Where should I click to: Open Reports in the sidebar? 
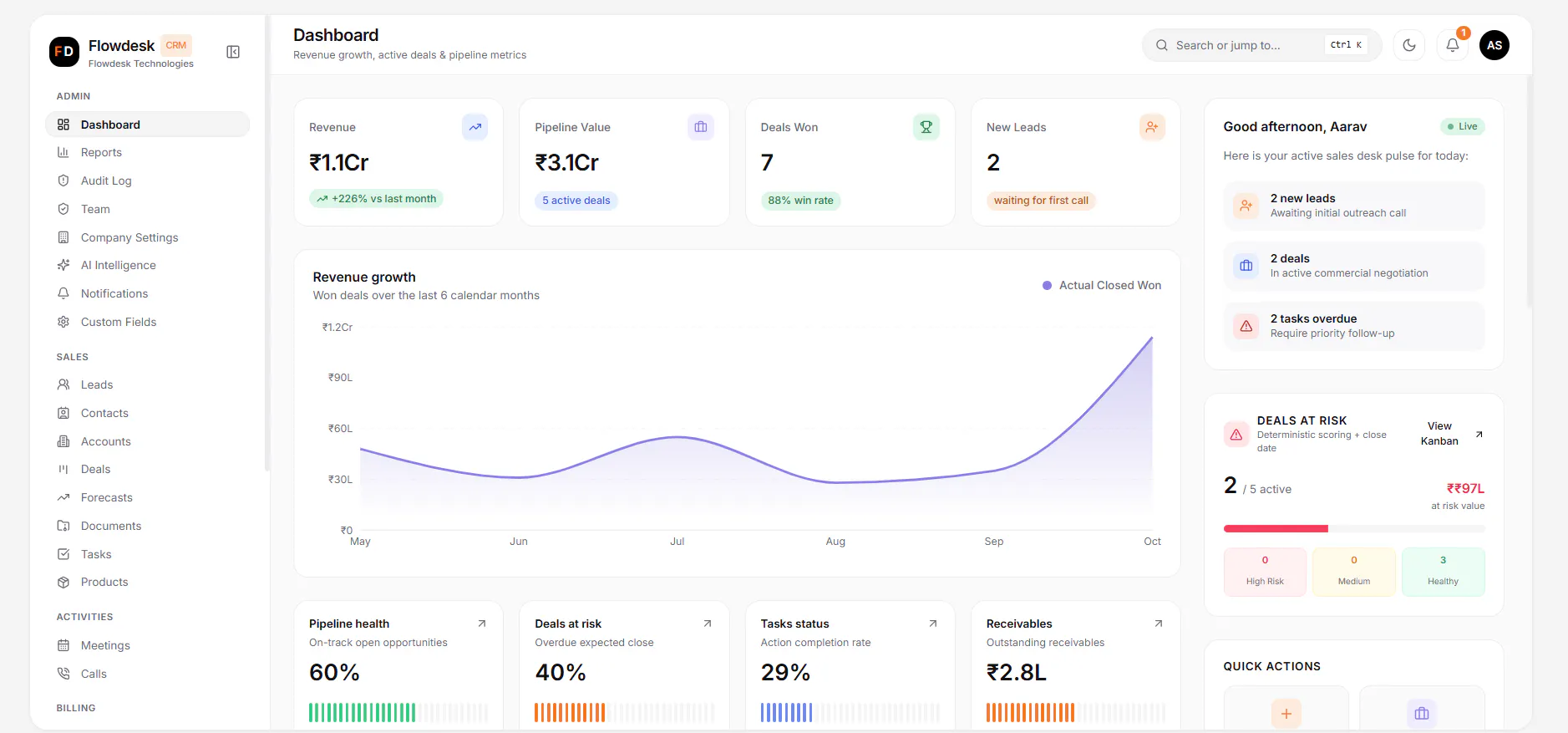[147, 152]
